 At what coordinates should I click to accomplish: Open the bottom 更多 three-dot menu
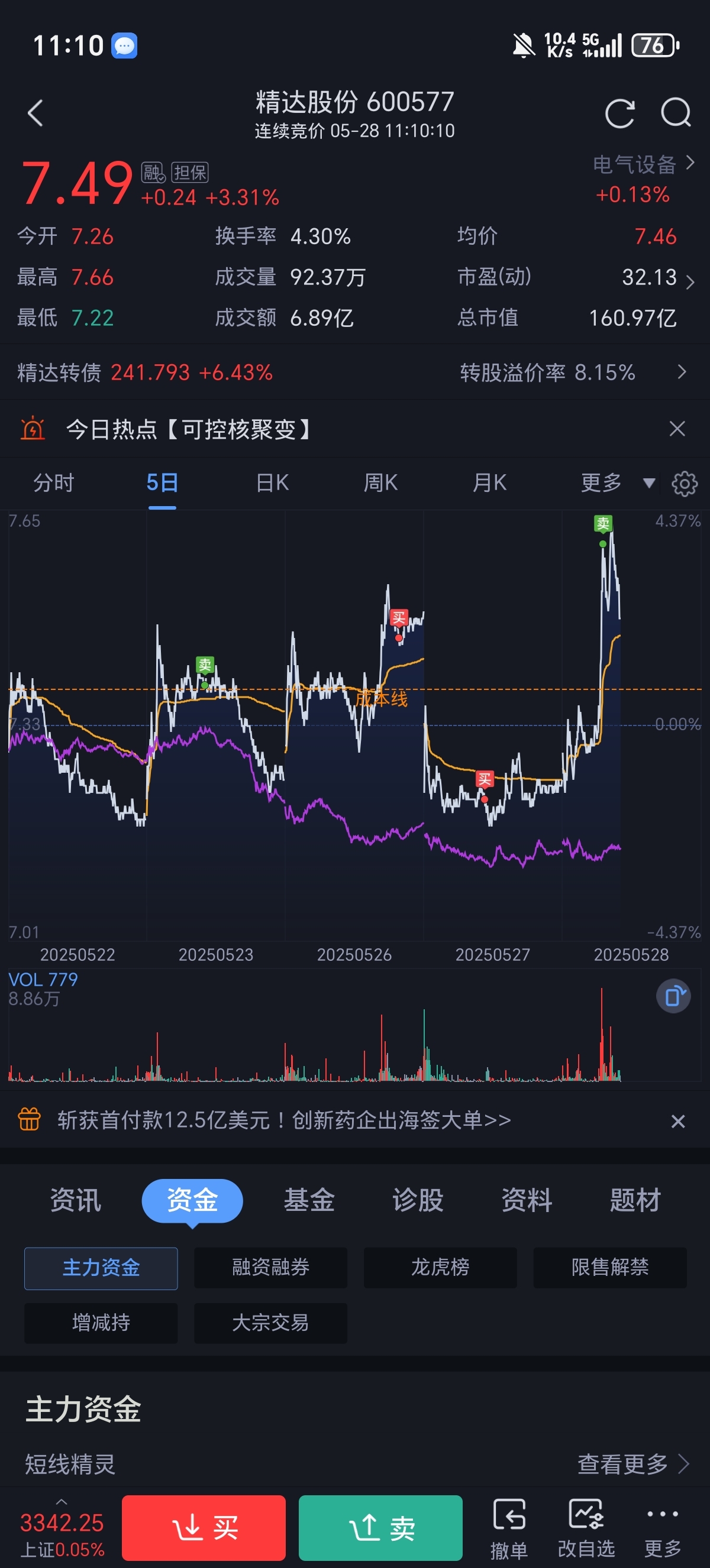[663, 1529]
